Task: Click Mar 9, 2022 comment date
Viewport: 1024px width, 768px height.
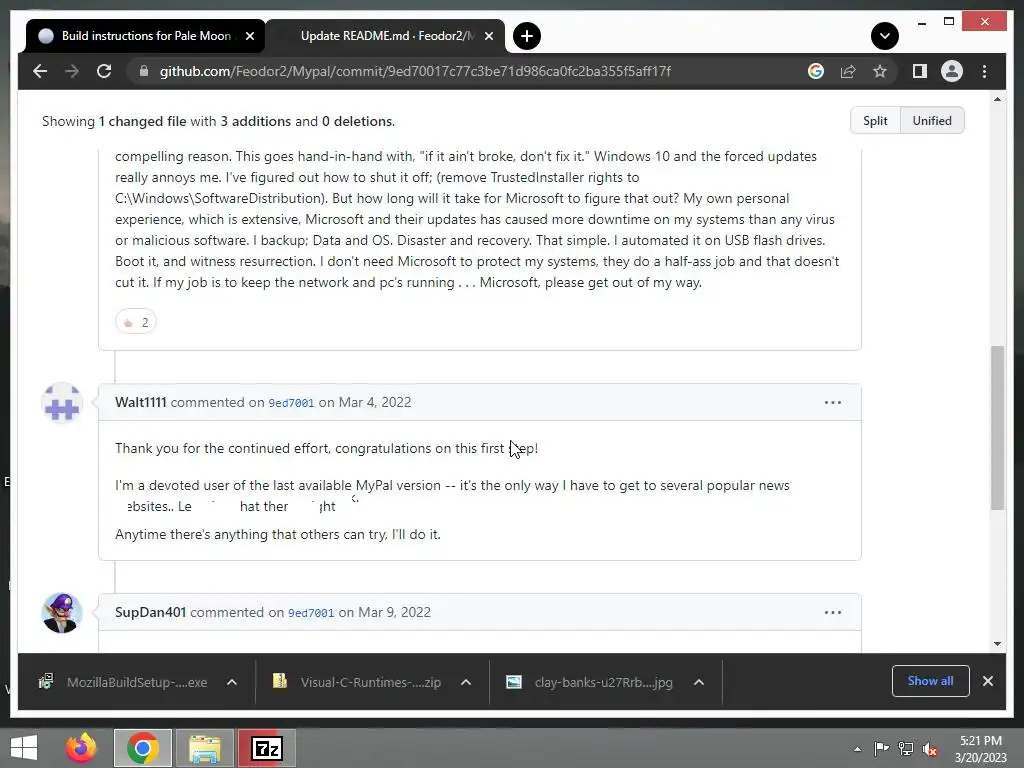Action: (394, 613)
